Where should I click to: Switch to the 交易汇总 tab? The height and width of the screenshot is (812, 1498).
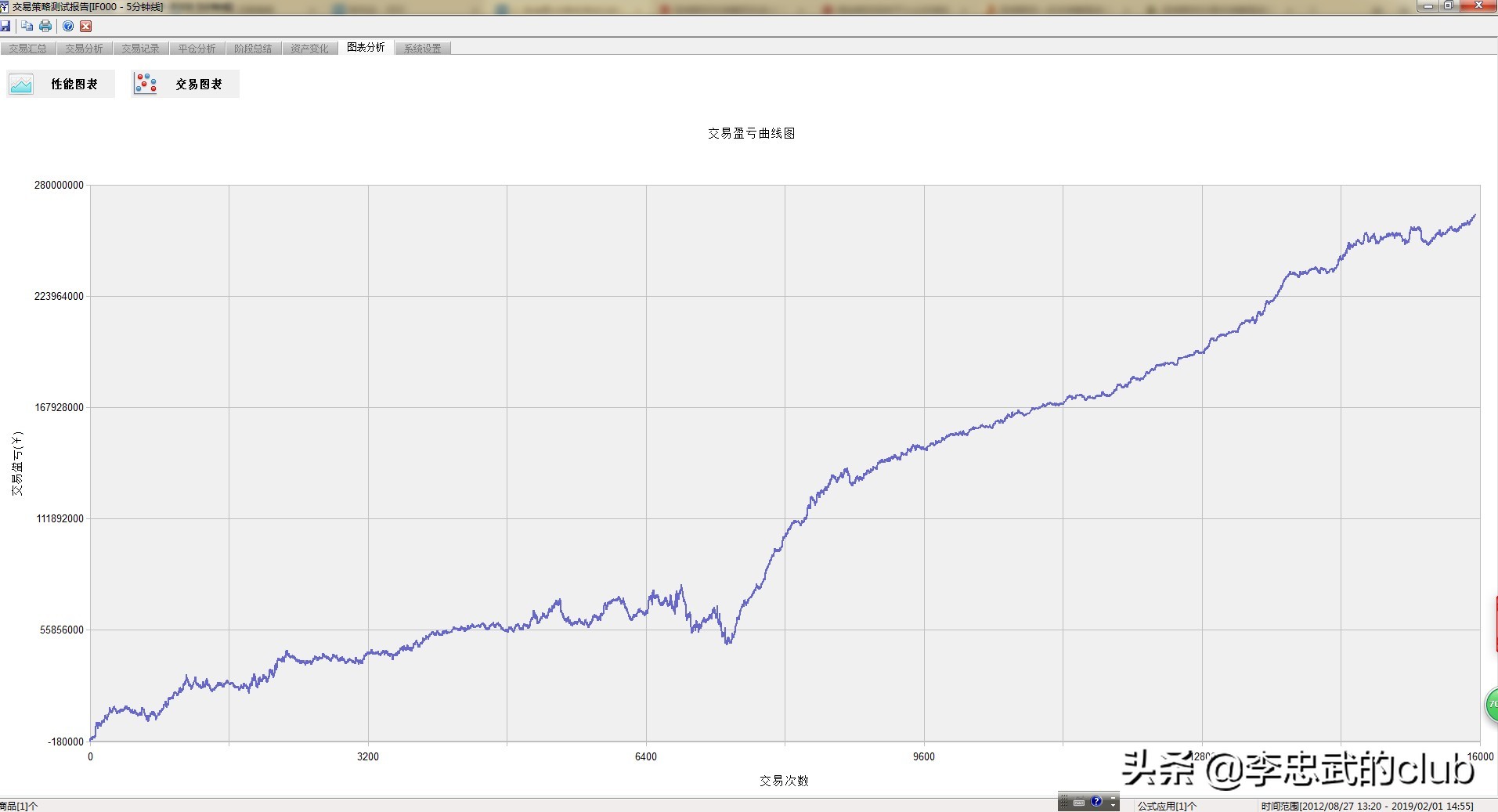point(28,49)
